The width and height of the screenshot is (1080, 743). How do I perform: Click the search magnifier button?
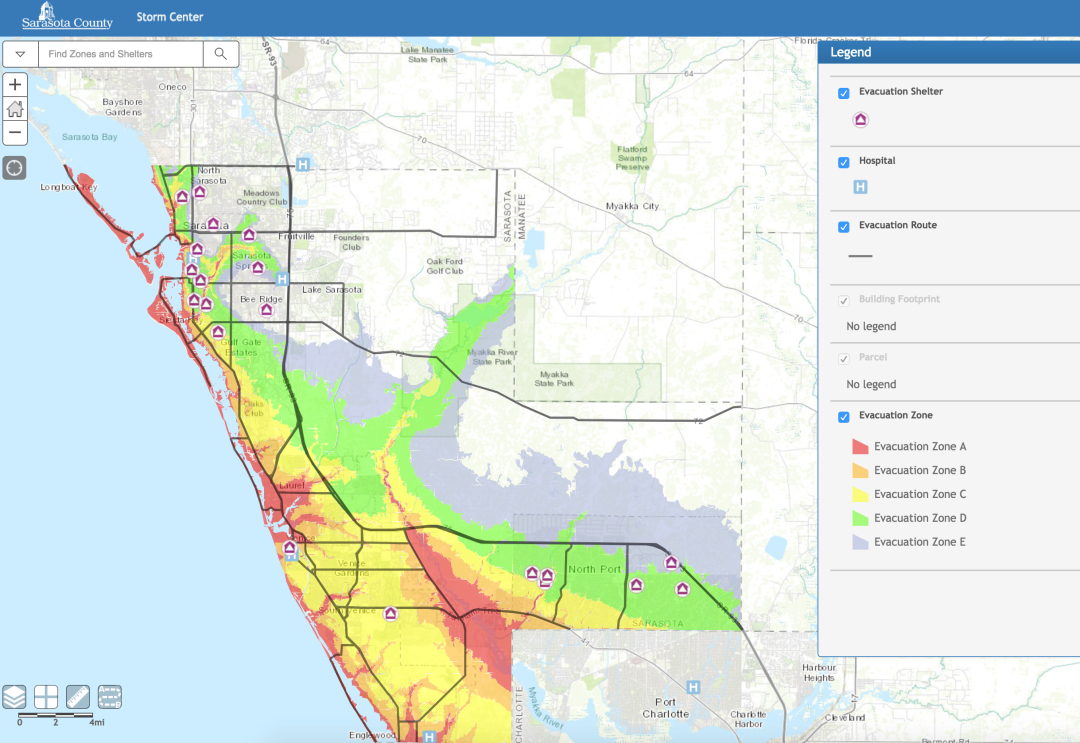pyautogui.click(x=221, y=54)
